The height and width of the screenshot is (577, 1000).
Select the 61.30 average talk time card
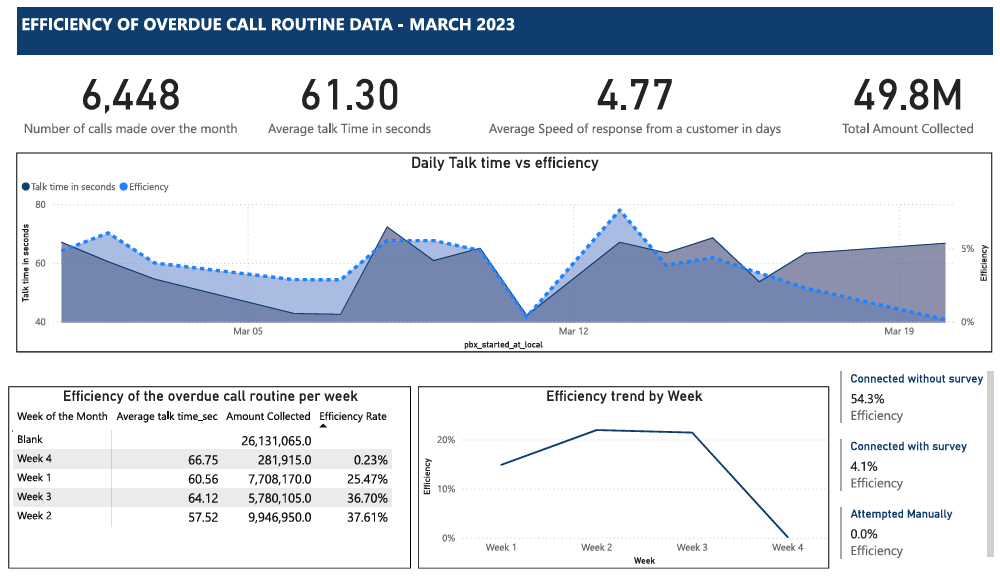coord(349,105)
